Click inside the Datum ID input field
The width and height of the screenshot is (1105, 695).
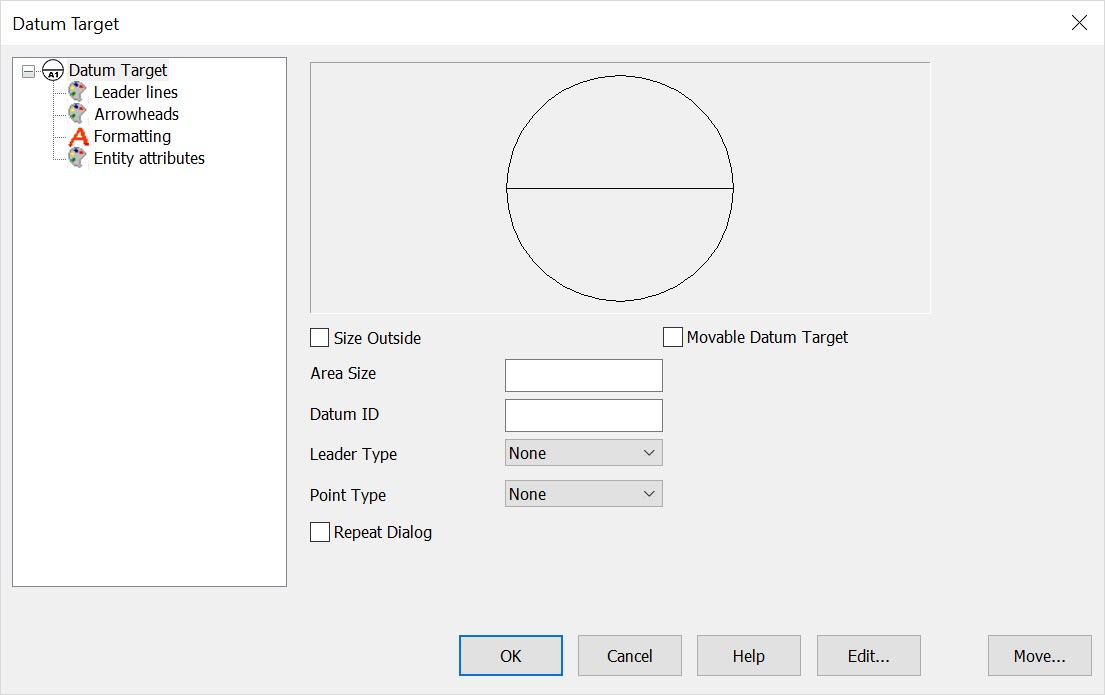click(583, 414)
